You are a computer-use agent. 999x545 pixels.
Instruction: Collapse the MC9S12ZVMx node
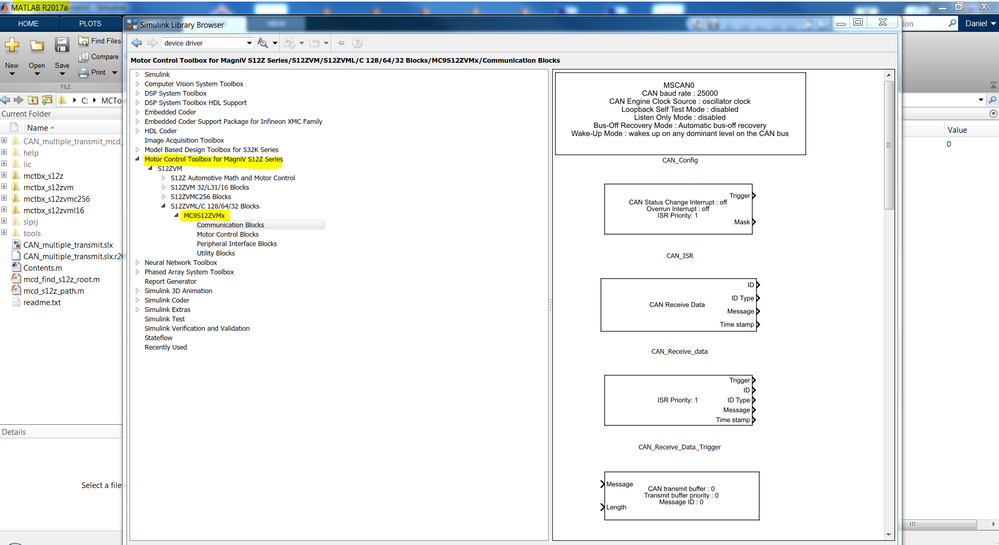176,215
